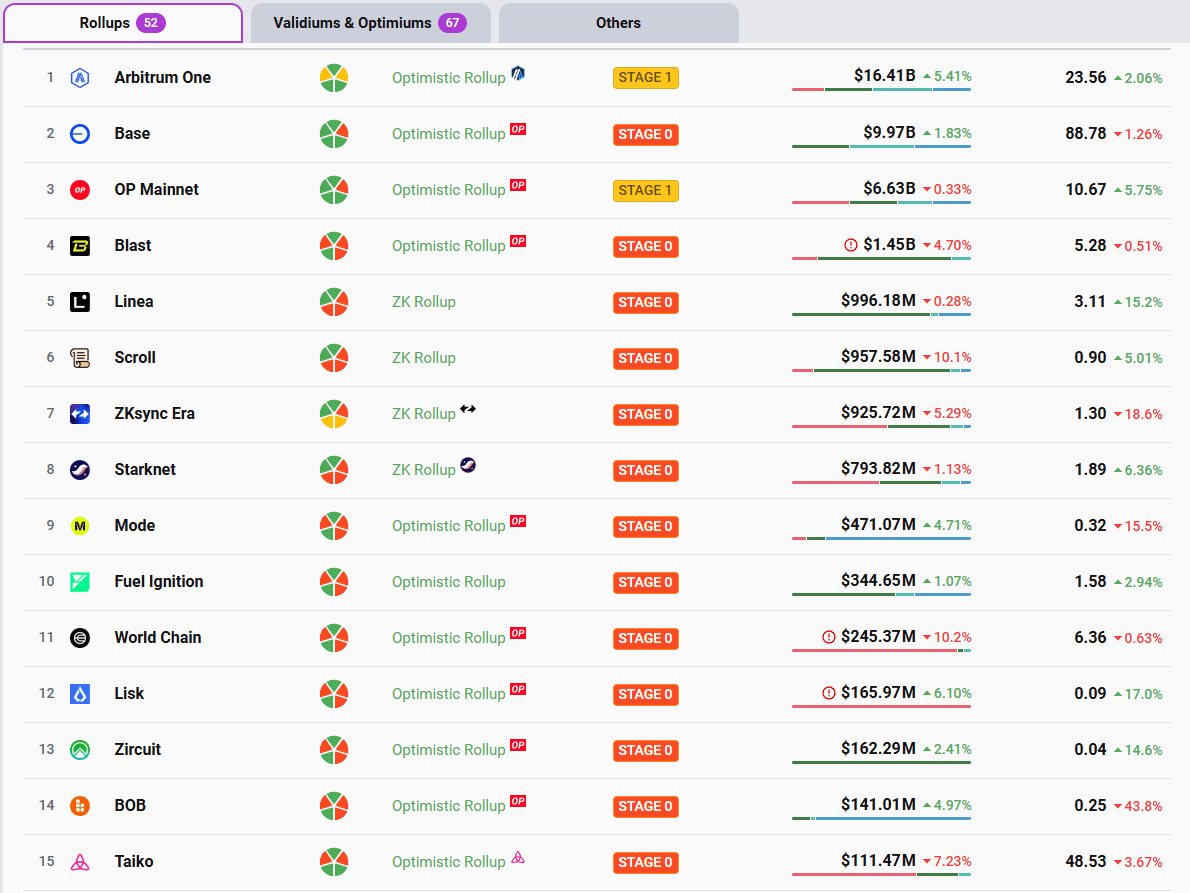
Task: Click the Starknet logo icon
Action: tap(80, 470)
